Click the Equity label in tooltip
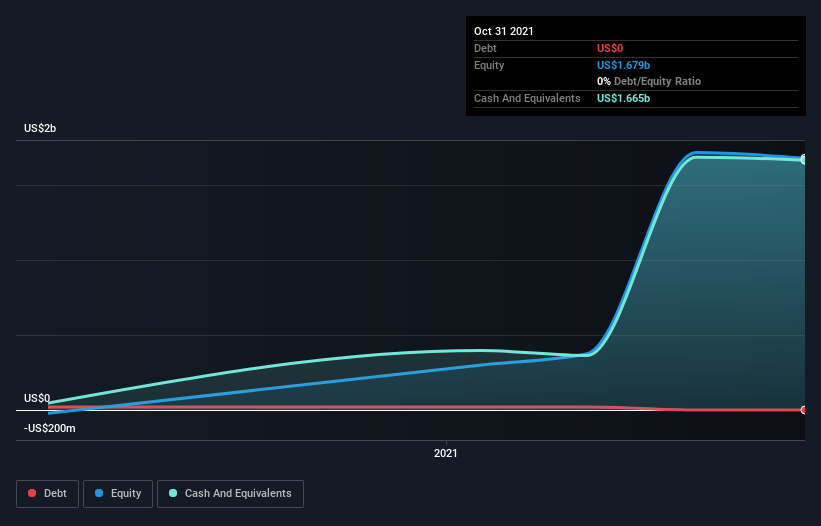821x526 pixels. [x=489, y=65]
